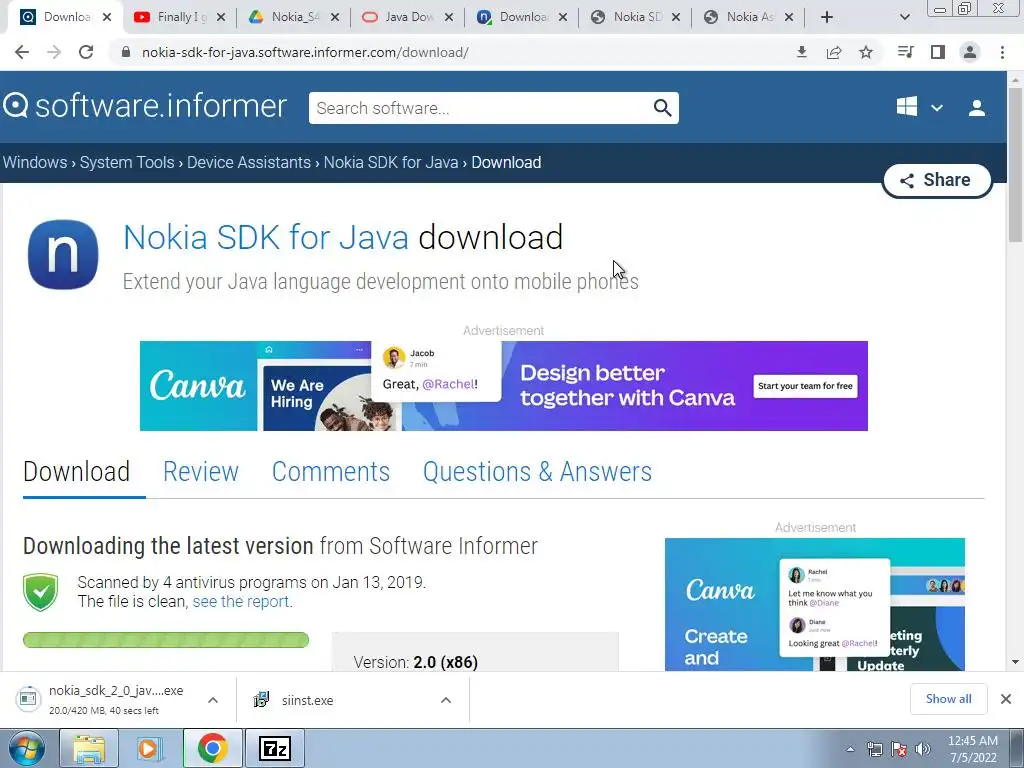1024x768 pixels.
Task: Click the padlock site info icon
Action: pyautogui.click(x=126, y=52)
